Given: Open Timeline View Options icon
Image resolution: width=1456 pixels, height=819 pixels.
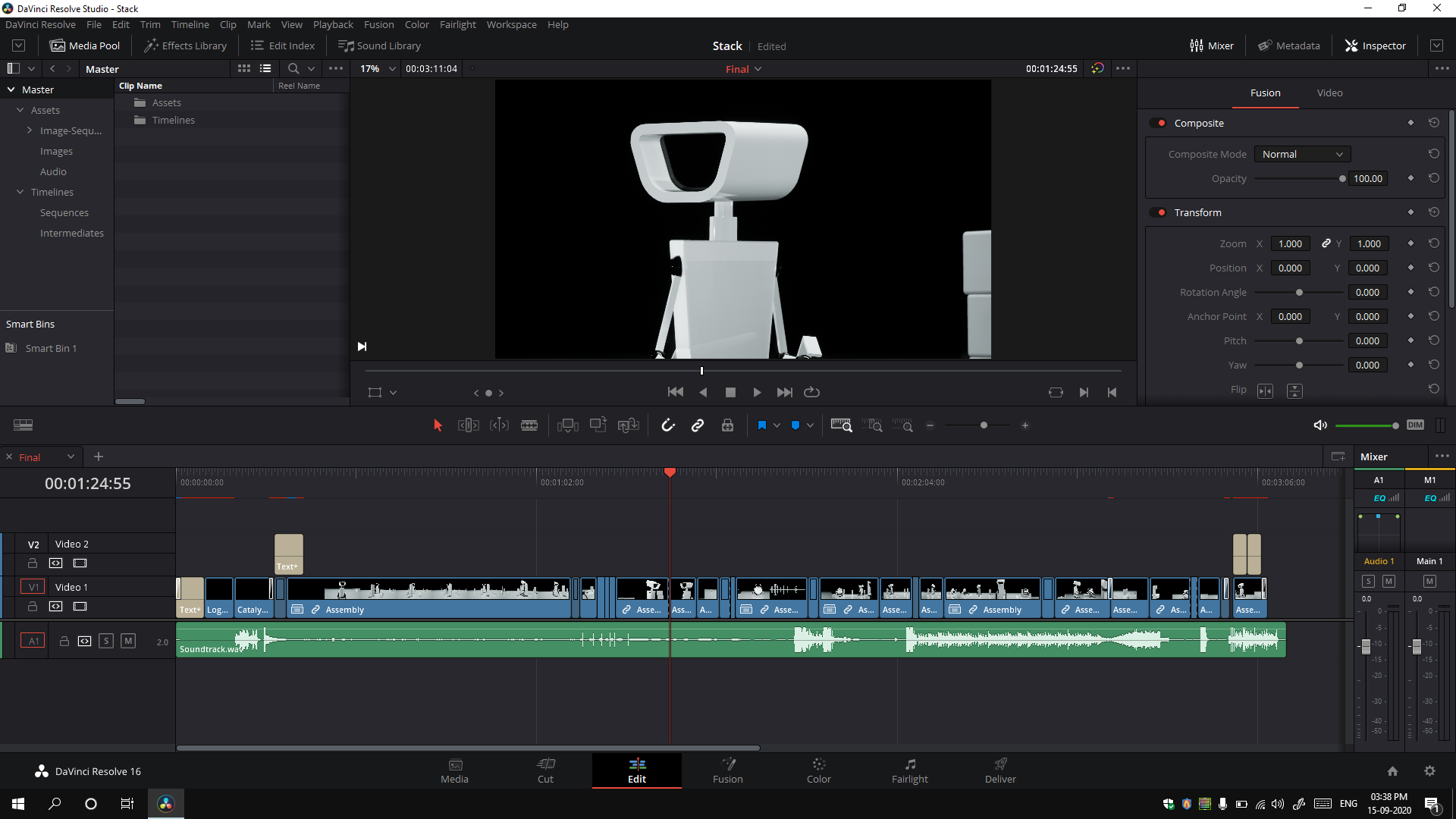Looking at the screenshot, I should click(23, 425).
